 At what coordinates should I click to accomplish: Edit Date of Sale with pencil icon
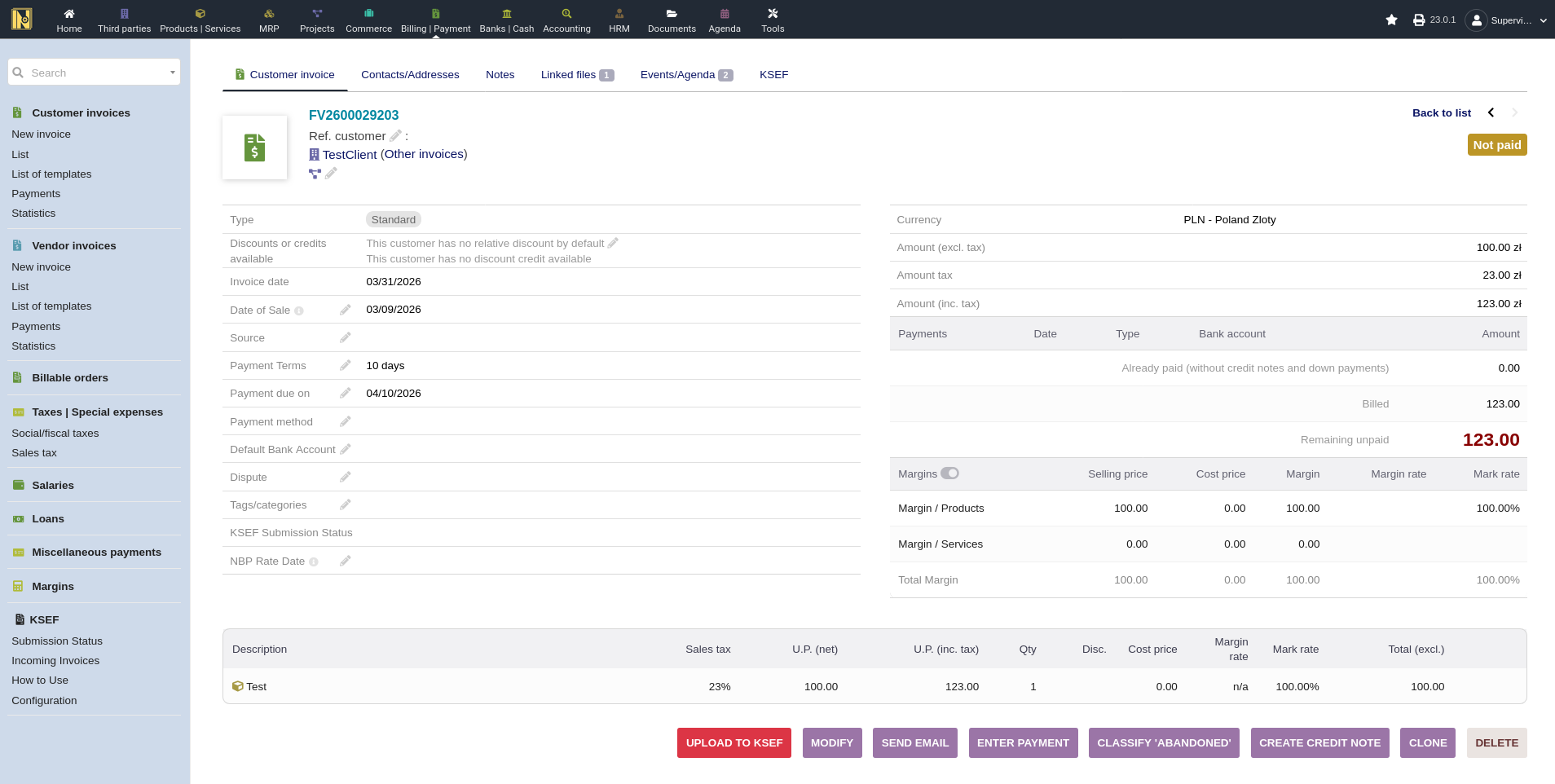click(346, 310)
